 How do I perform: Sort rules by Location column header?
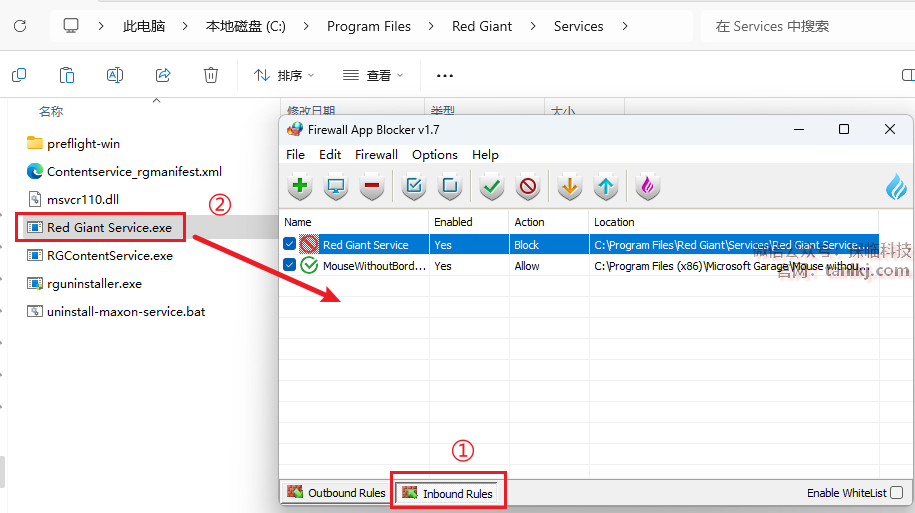(734, 222)
